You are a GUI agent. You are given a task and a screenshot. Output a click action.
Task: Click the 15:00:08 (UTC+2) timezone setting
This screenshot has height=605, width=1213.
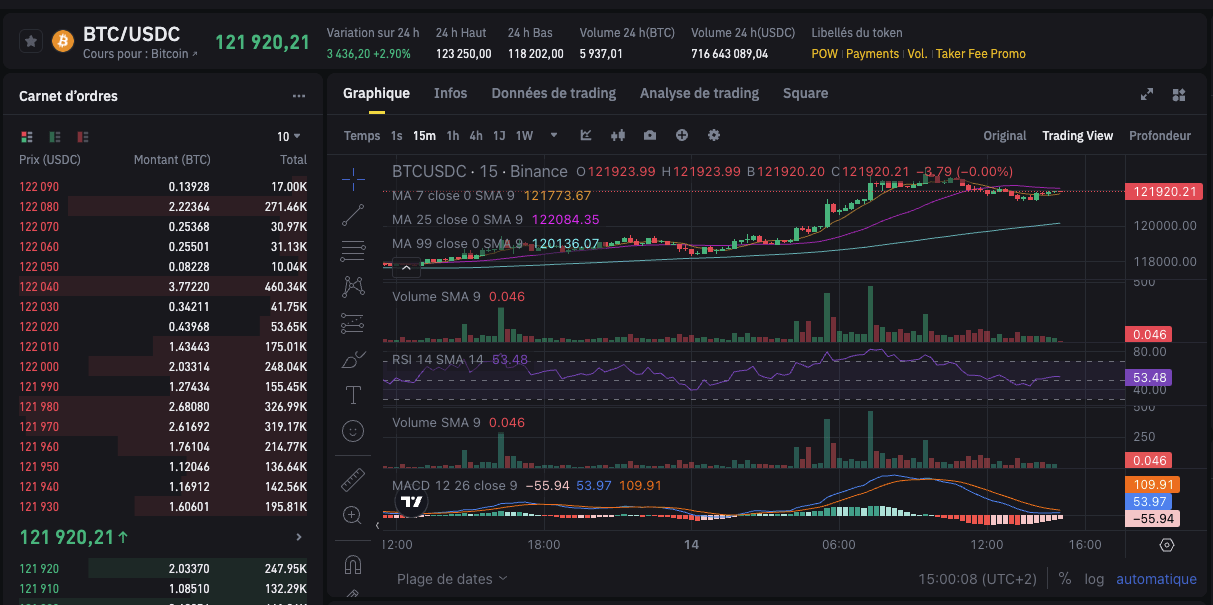(x=978, y=579)
